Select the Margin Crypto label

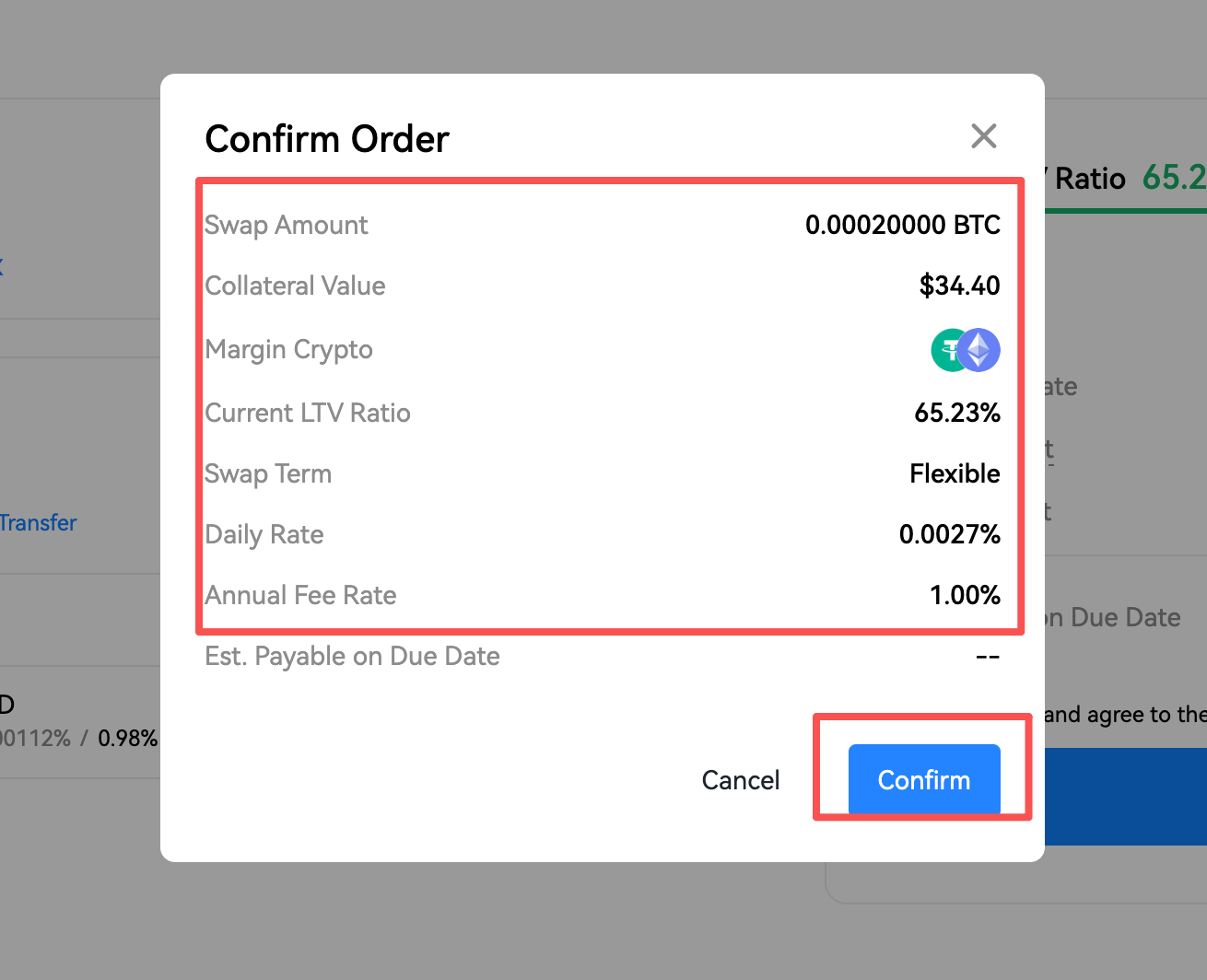click(x=288, y=350)
